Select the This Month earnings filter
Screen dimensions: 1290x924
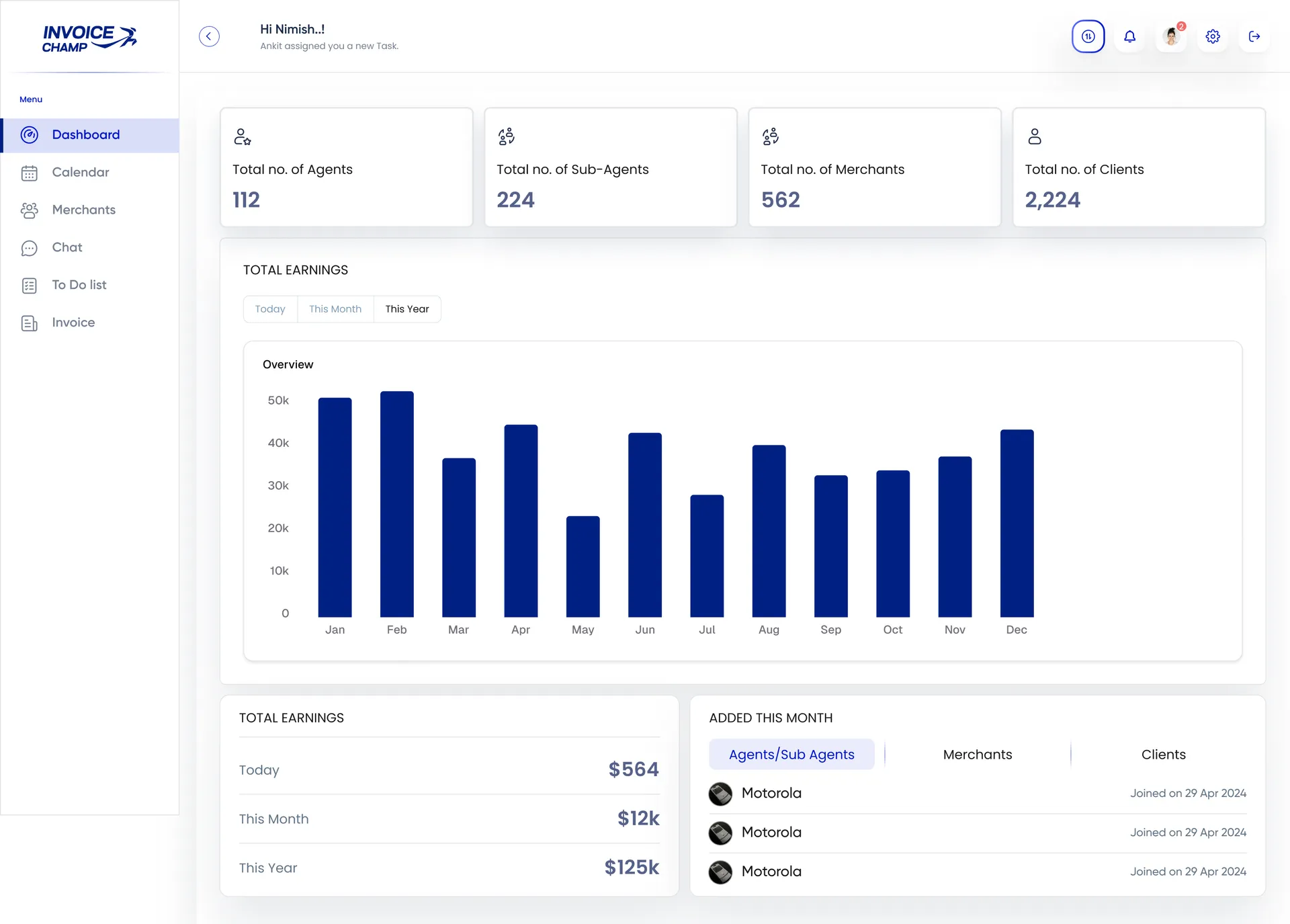pyautogui.click(x=335, y=309)
